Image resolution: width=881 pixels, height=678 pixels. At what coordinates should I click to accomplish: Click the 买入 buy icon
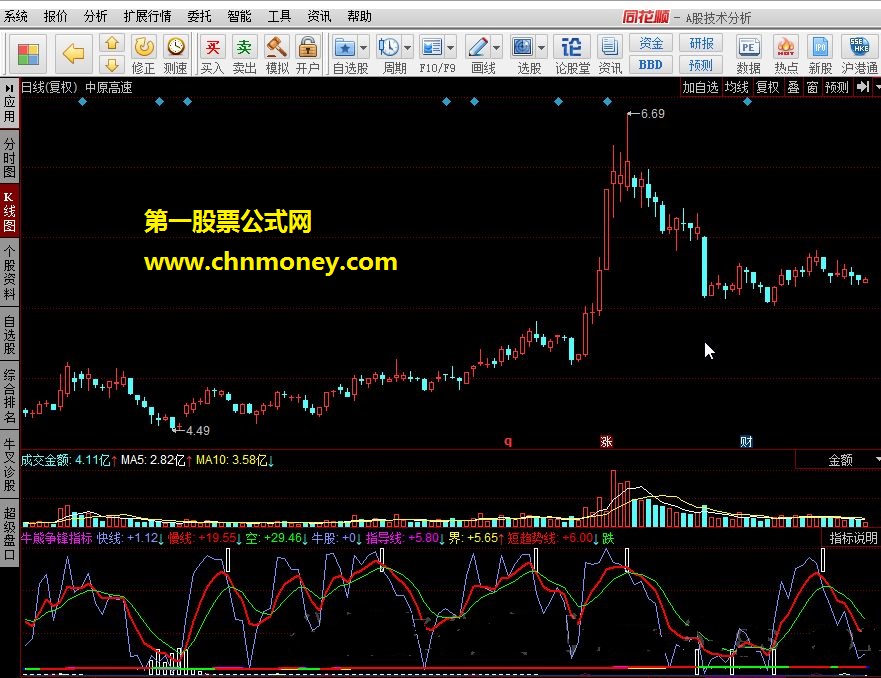(x=212, y=47)
